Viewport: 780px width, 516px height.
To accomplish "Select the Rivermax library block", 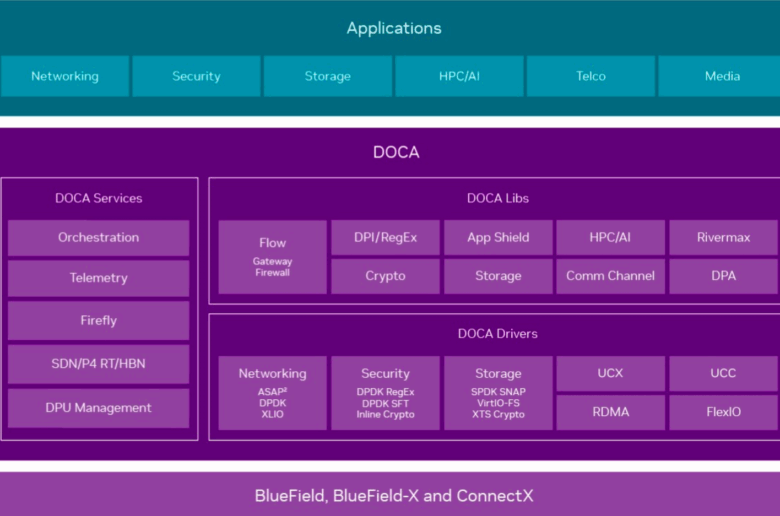I will 724,238.
